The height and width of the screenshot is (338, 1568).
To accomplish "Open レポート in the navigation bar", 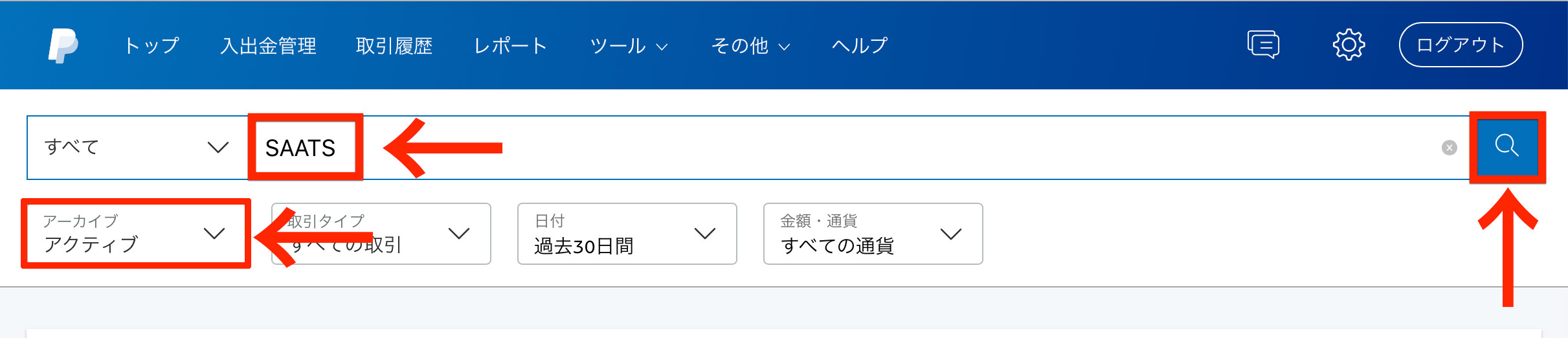I will click(510, 45).
